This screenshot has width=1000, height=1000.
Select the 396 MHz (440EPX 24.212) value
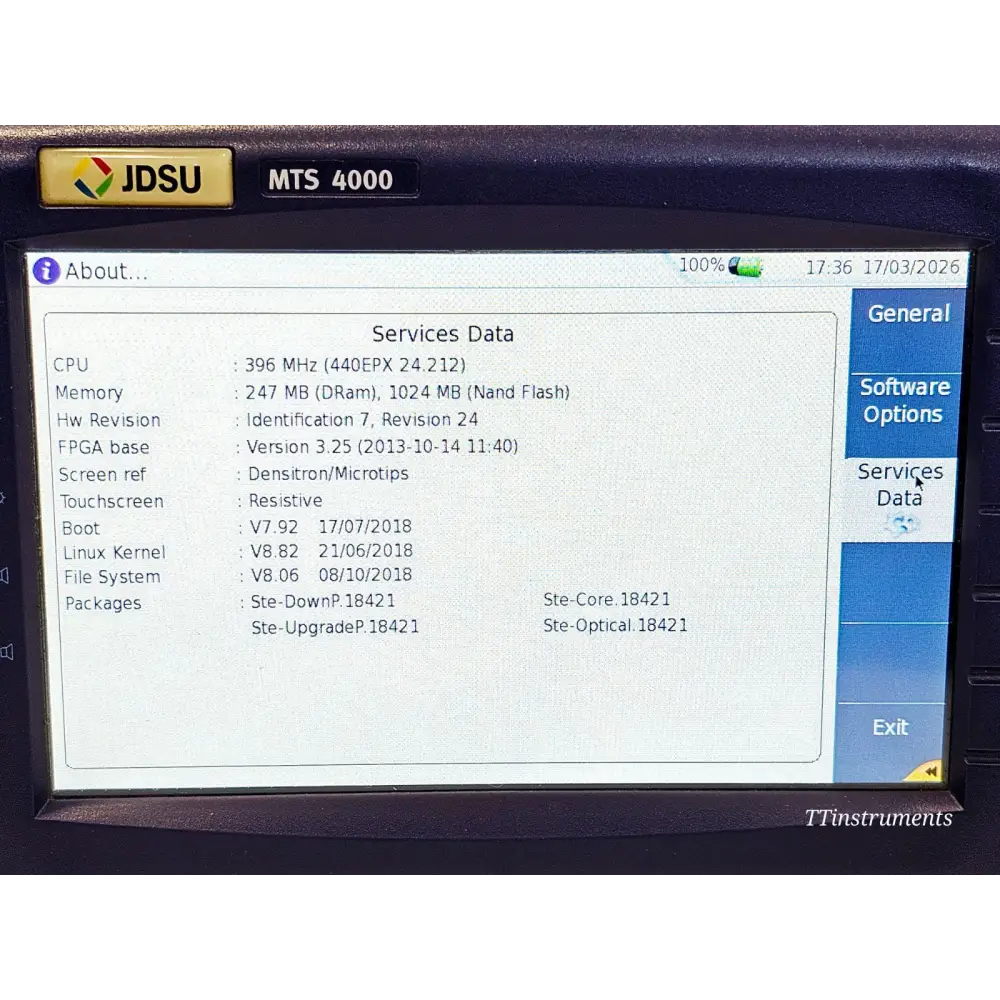pyautogui.click(x=355, y=365)
